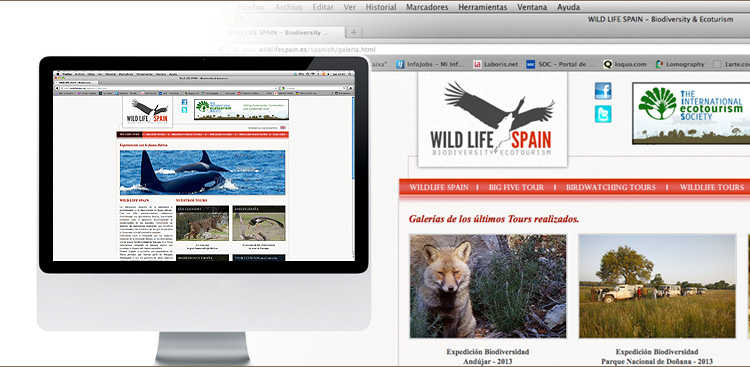Image resolution: width=750 pixels, height=367 pixels.
Task: Click the red Laboris.net bookmark icon
Action: pos(477,64)
